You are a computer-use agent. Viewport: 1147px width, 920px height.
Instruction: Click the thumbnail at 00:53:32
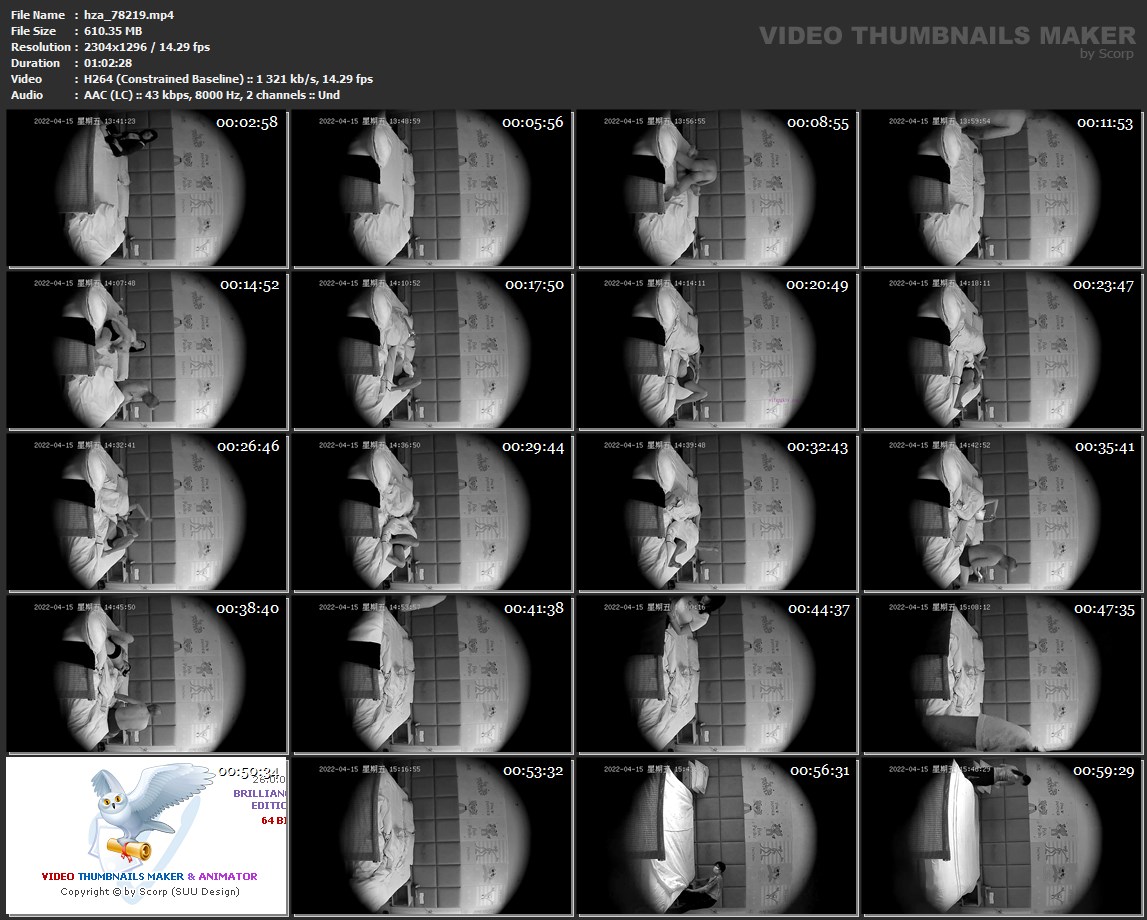[431, 836]
